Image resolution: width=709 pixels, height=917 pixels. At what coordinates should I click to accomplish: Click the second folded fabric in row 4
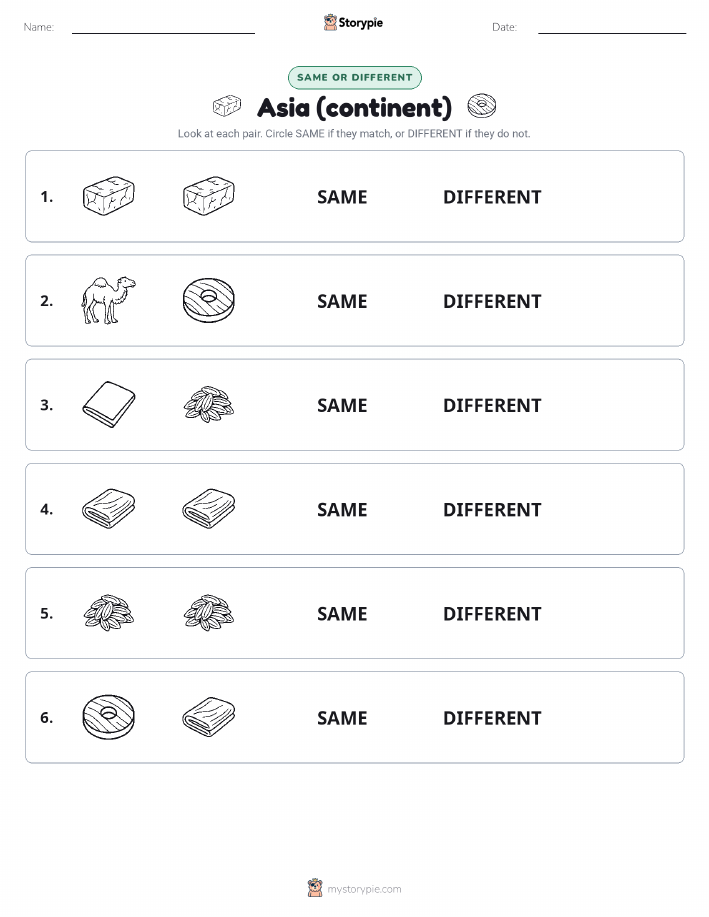209,509
